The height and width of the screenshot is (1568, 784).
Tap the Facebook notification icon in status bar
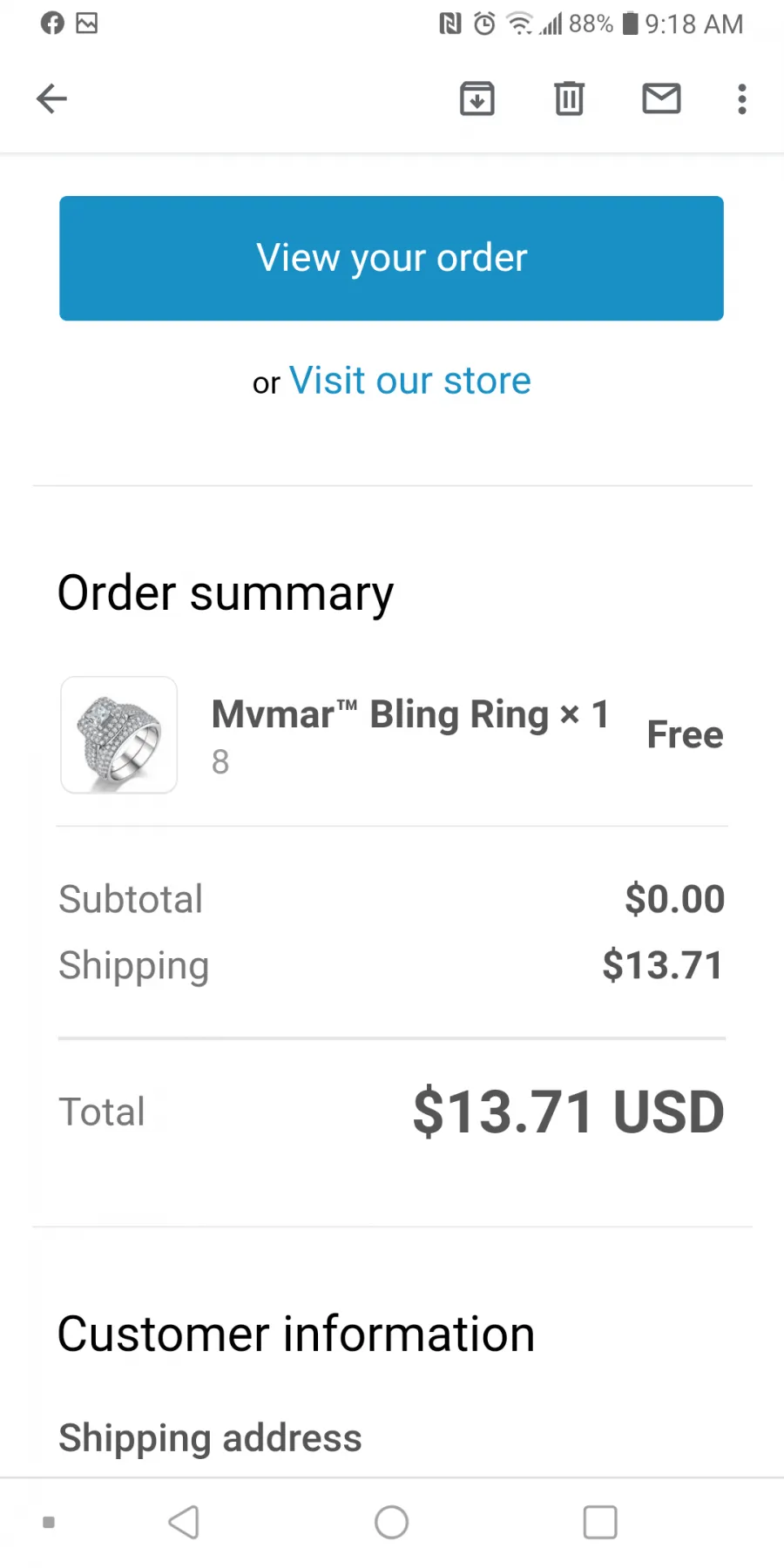pos(52,24)
